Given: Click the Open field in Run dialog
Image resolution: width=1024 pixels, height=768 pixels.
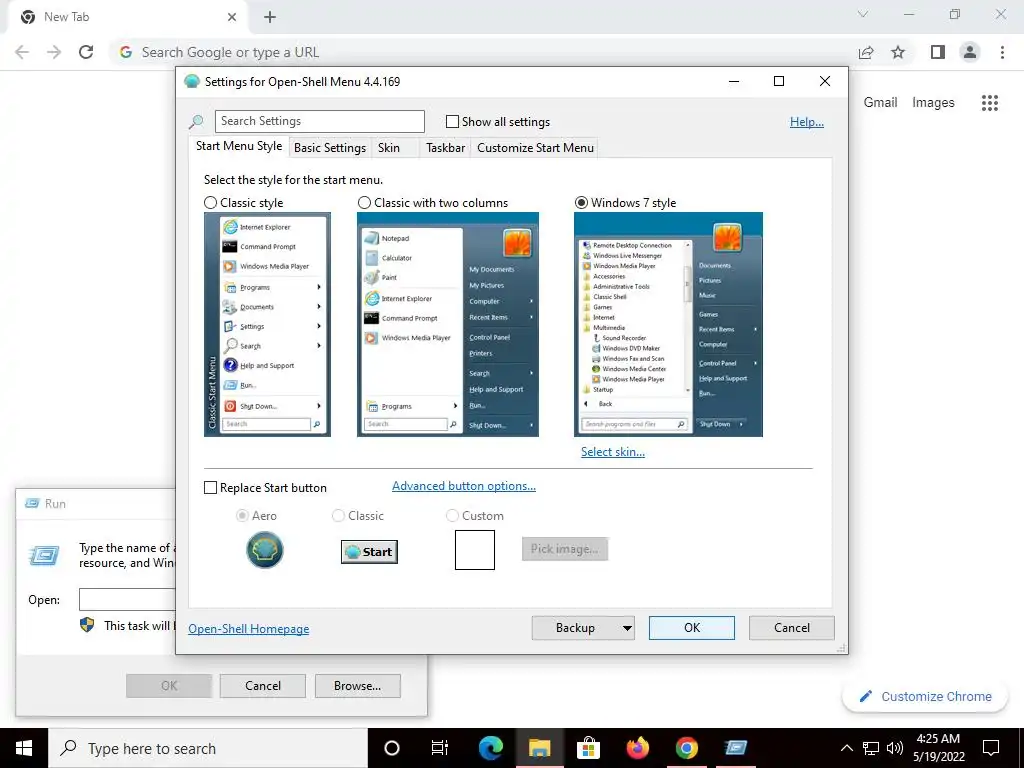Looking at the screenshot, I should click(127, 600).
